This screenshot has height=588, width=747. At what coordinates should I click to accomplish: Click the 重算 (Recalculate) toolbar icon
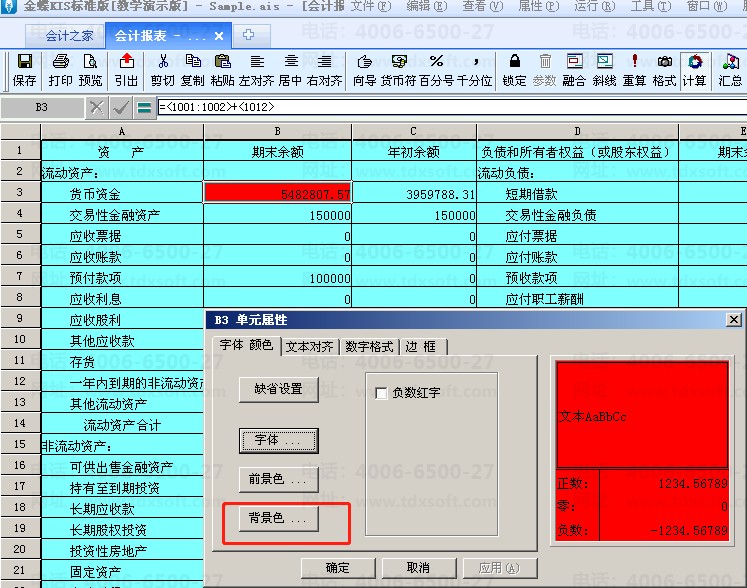click(x=634, y=69)
